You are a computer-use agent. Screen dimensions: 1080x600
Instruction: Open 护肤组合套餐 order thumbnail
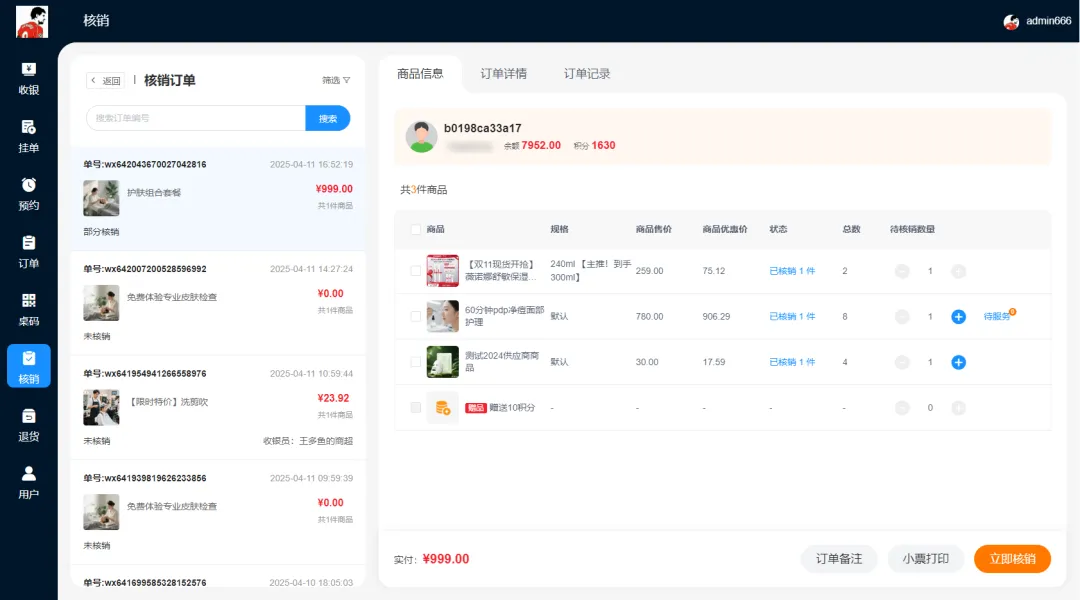(x=101, y=198)
